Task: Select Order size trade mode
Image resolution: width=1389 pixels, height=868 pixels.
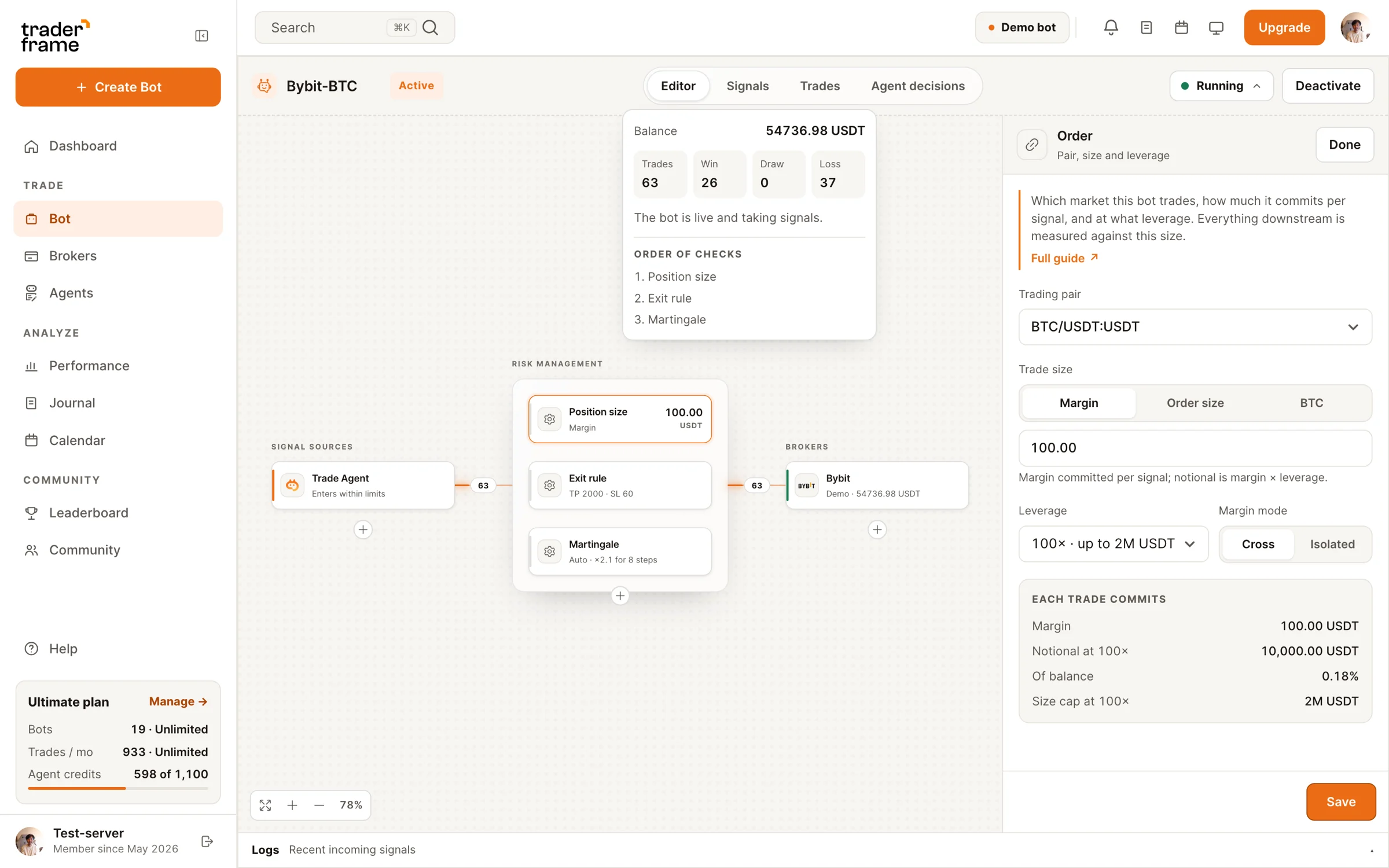Action: pyautogui.click(x=1195, y=403)
